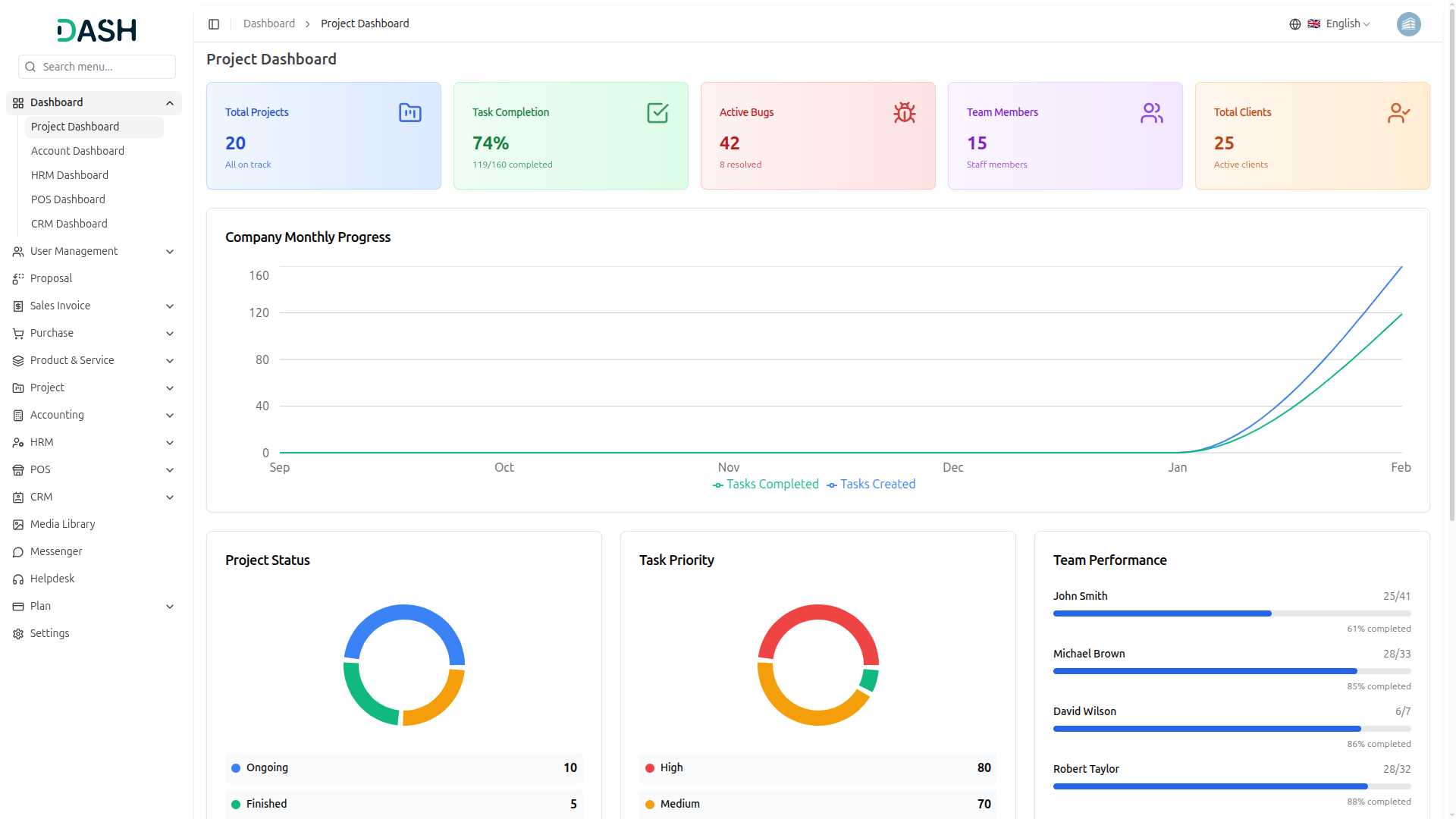Click the Search menu input field

[x=97, y=67]
